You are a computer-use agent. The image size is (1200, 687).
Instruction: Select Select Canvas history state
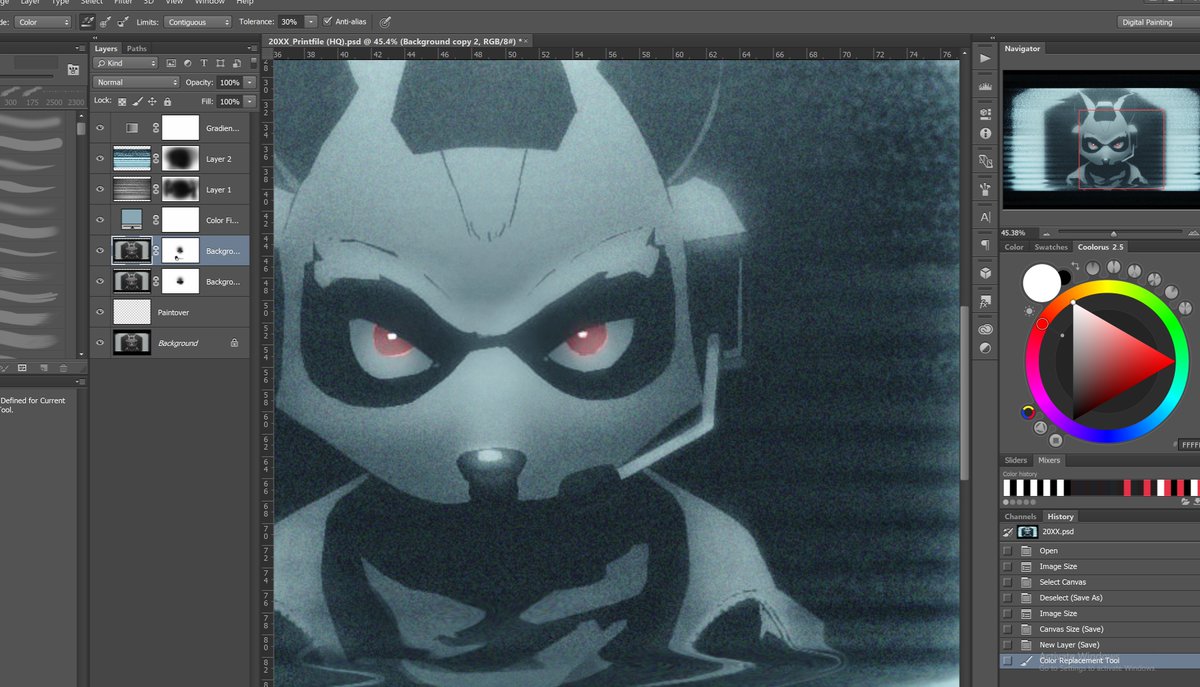point(1062,582)
